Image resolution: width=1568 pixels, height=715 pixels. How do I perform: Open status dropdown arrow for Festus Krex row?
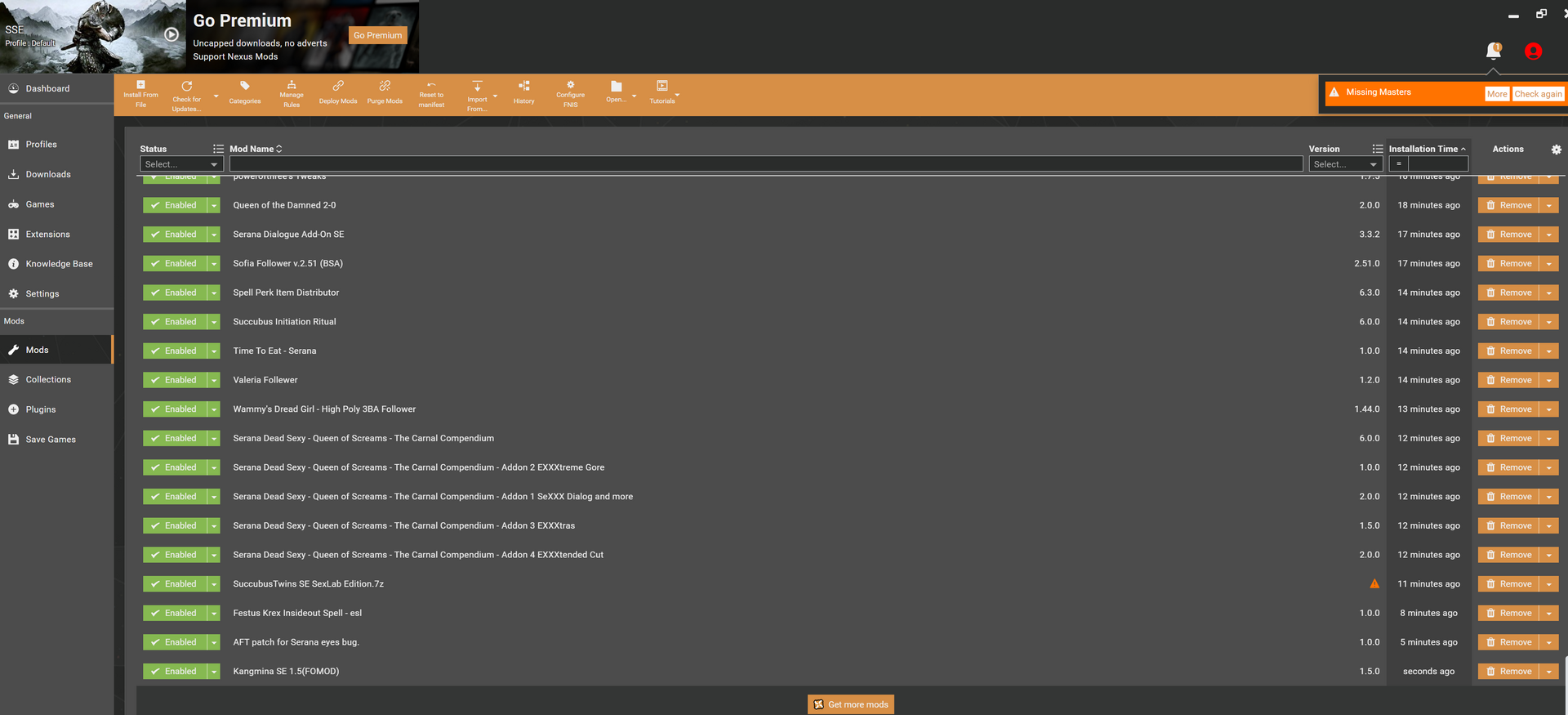coord(214,613)
